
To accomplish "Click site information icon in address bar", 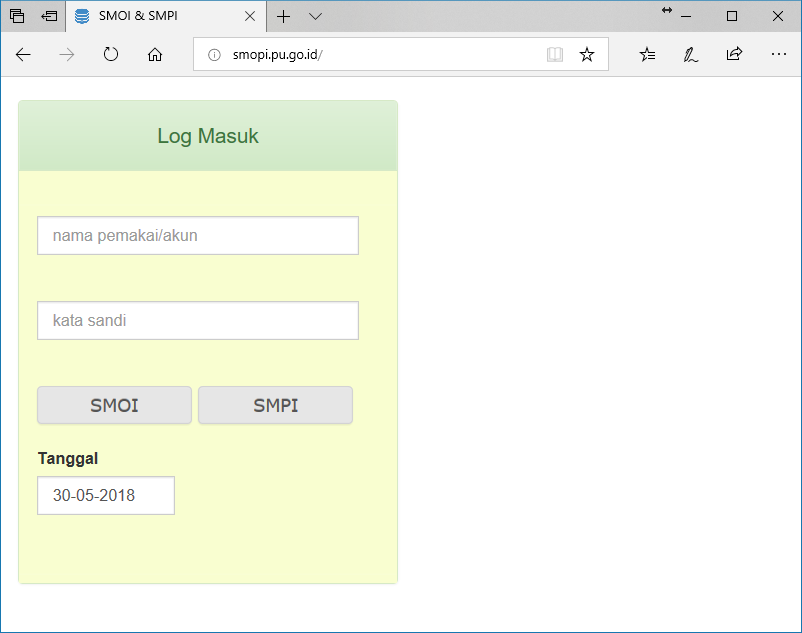I will pos(213,55).
